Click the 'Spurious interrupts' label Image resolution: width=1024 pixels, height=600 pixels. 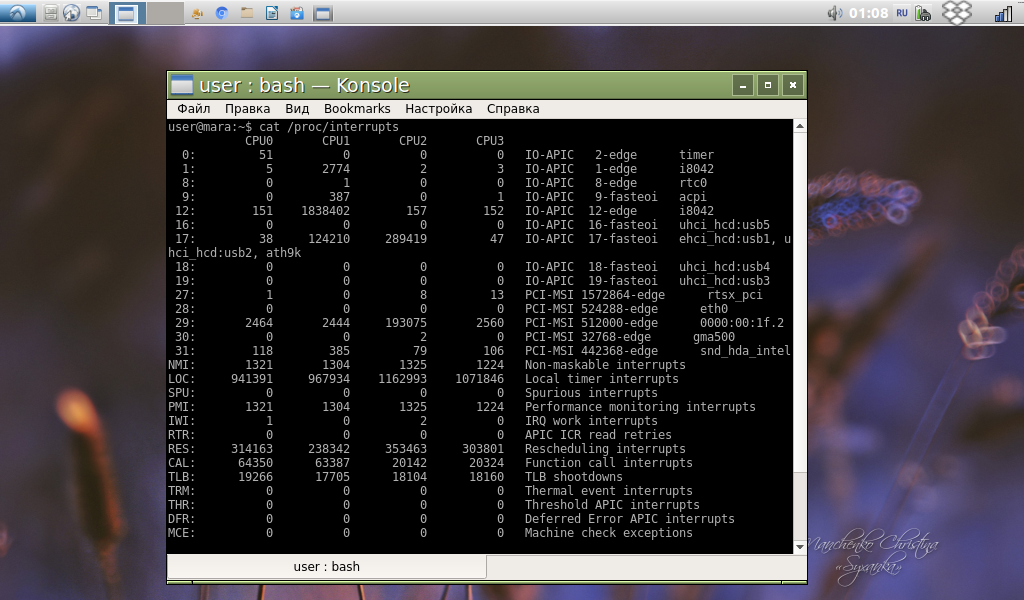(x=591, y=393)
